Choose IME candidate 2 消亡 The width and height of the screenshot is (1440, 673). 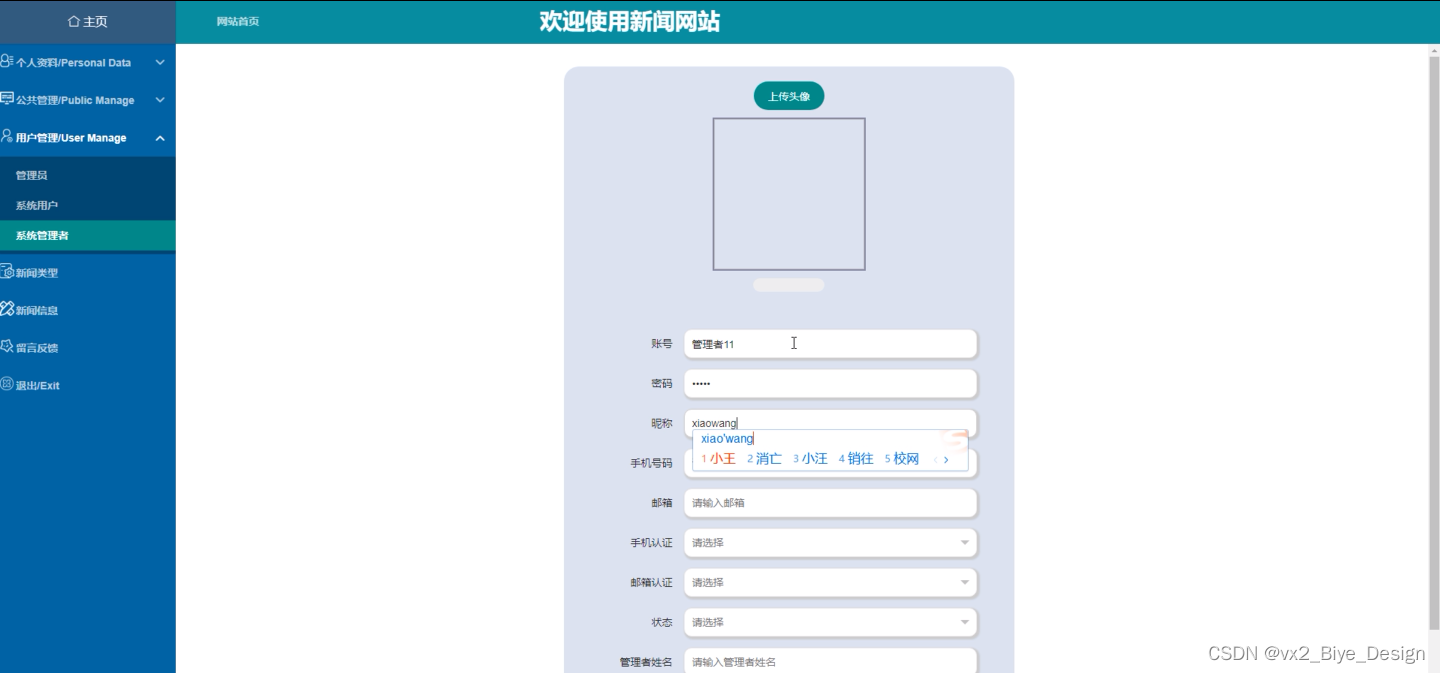pyautogui.click(x=764, y=459)
